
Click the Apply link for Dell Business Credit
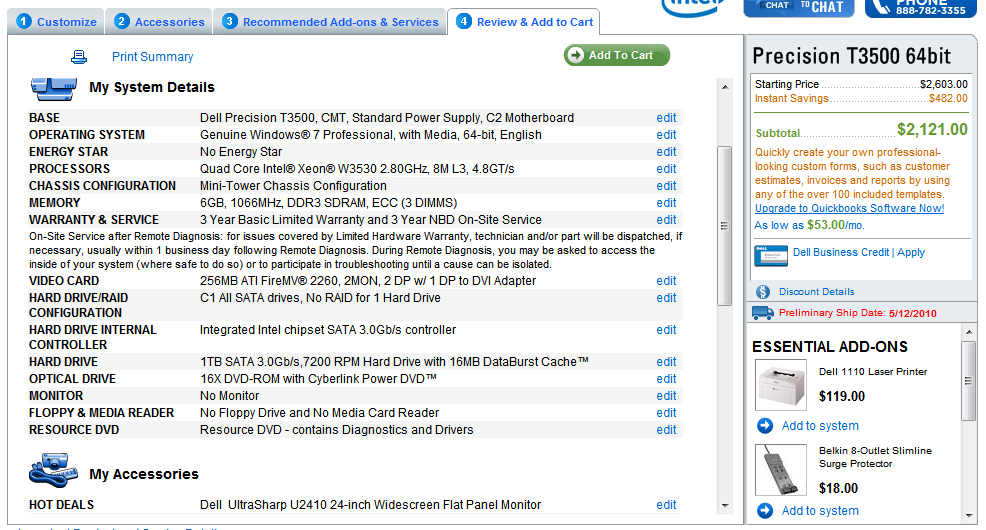(911, 253)
